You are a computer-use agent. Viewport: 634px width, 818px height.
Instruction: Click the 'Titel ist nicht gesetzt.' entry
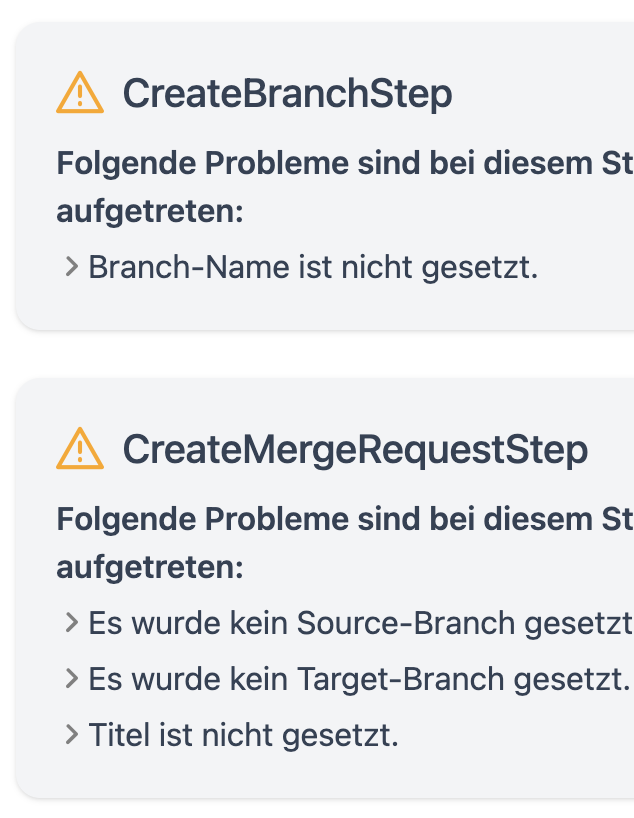244,736
